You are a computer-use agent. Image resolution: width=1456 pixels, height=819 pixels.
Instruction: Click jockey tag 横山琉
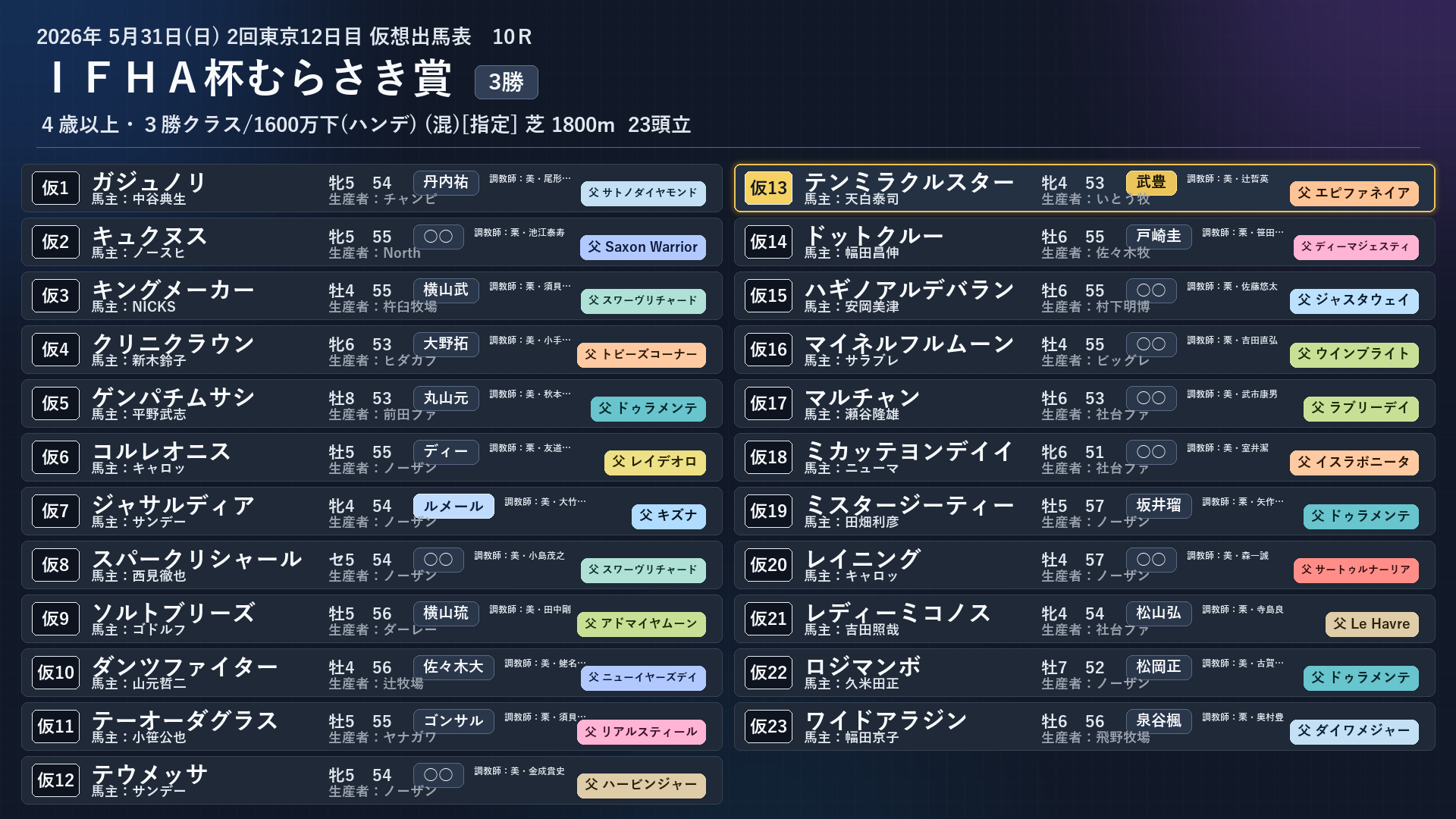pyautogui.click(x=446, y=613)
